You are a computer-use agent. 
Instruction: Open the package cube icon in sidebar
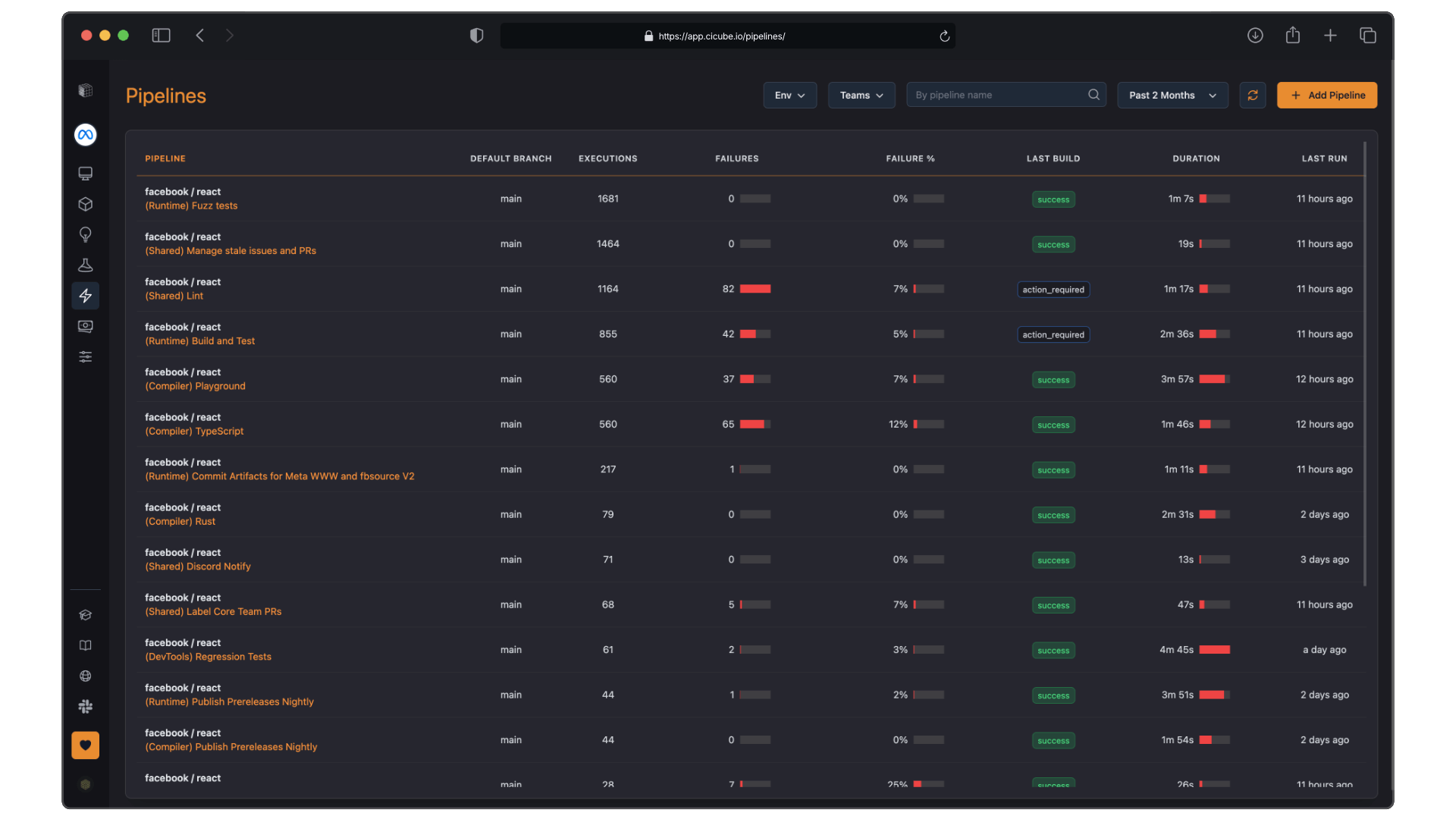tap(85, 204)
